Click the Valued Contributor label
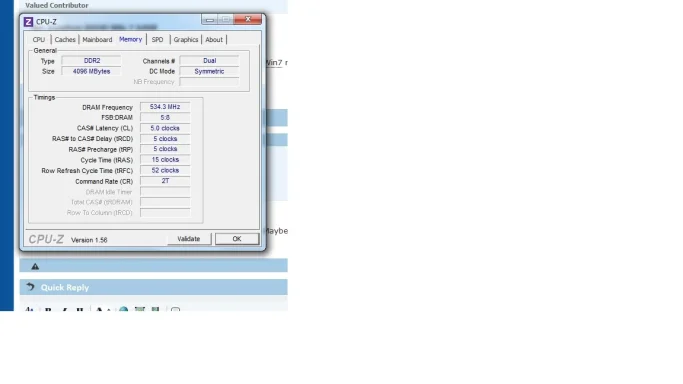683x384 pixels. click(x=57, y=5)
